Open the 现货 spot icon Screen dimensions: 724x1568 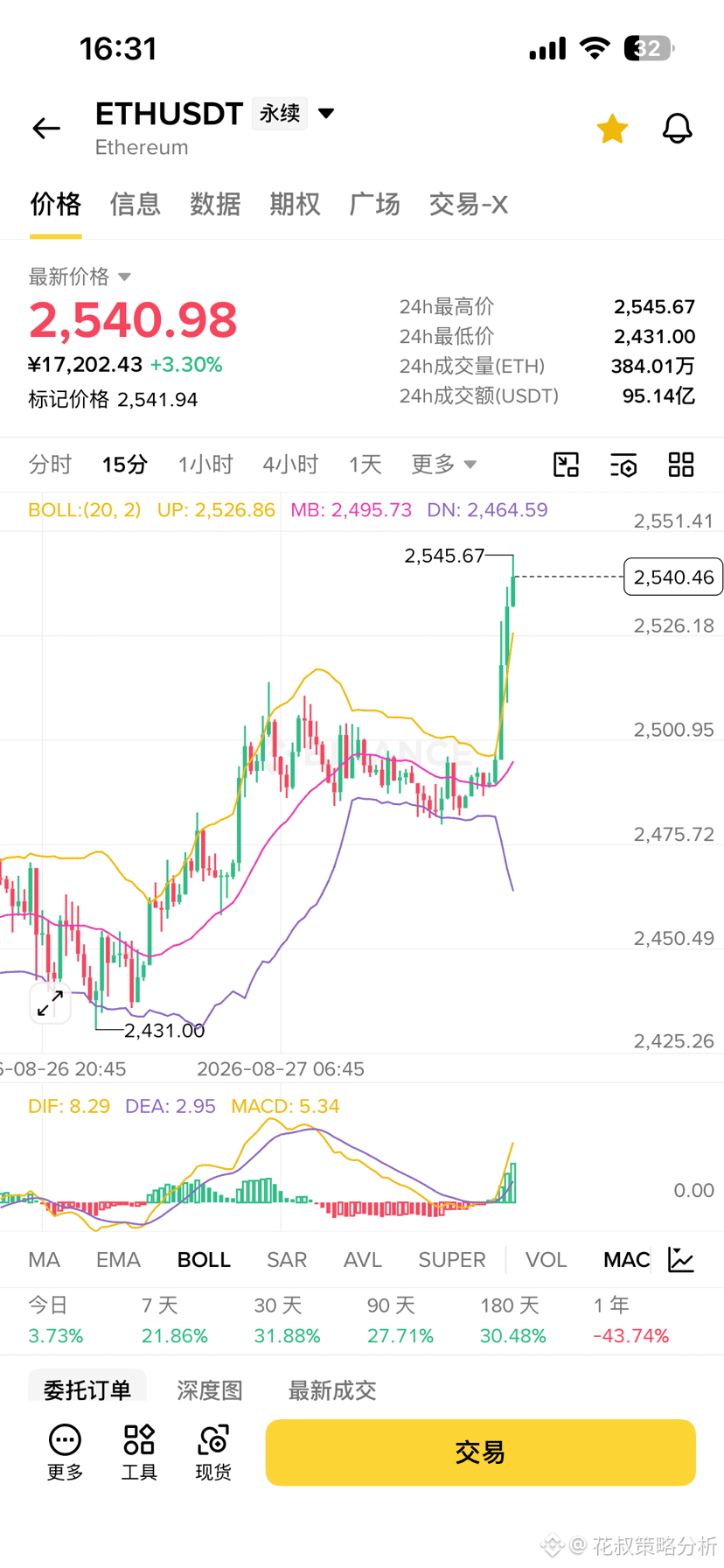point(213,1452)
